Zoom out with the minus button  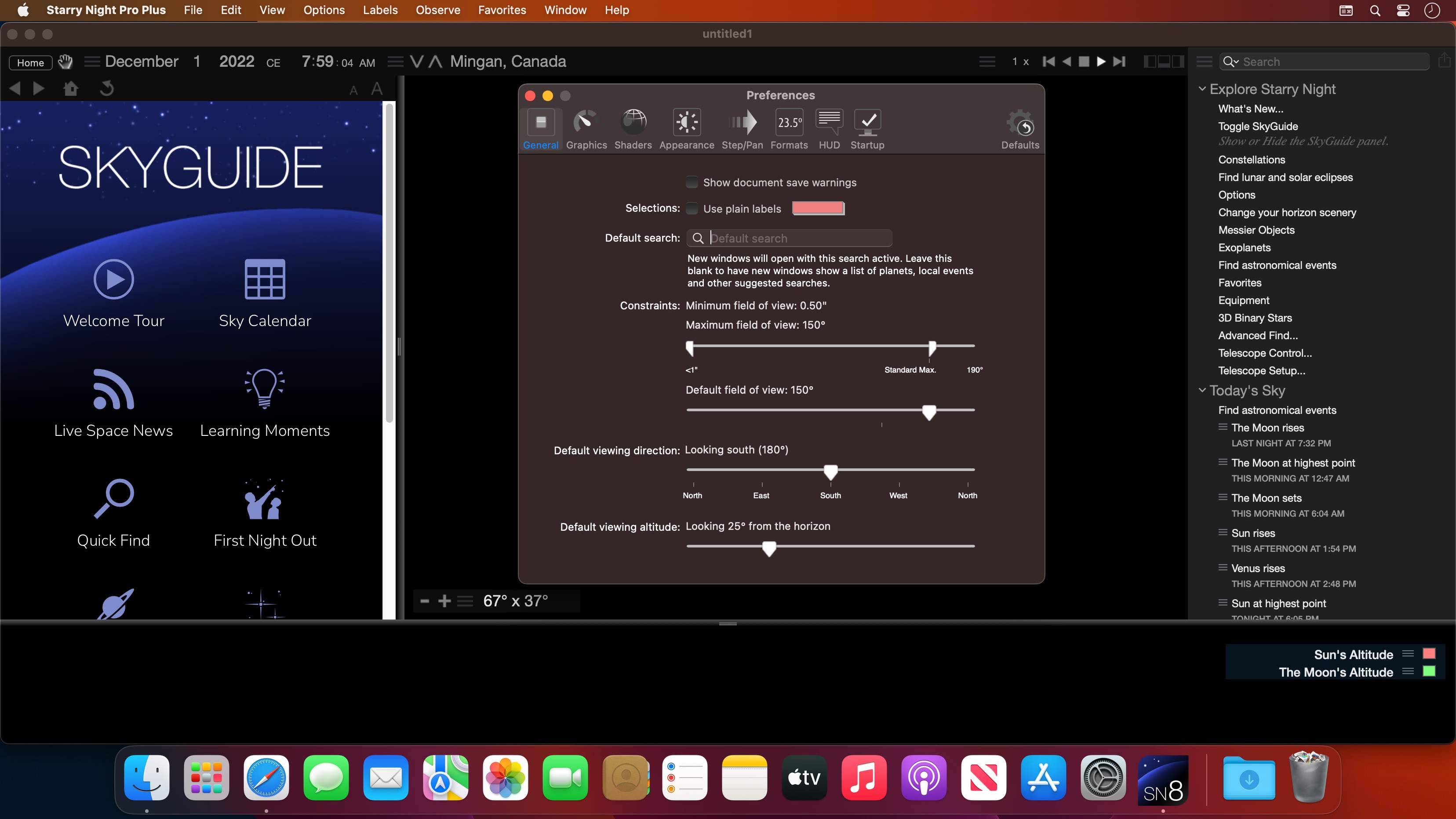coord(425,601)
